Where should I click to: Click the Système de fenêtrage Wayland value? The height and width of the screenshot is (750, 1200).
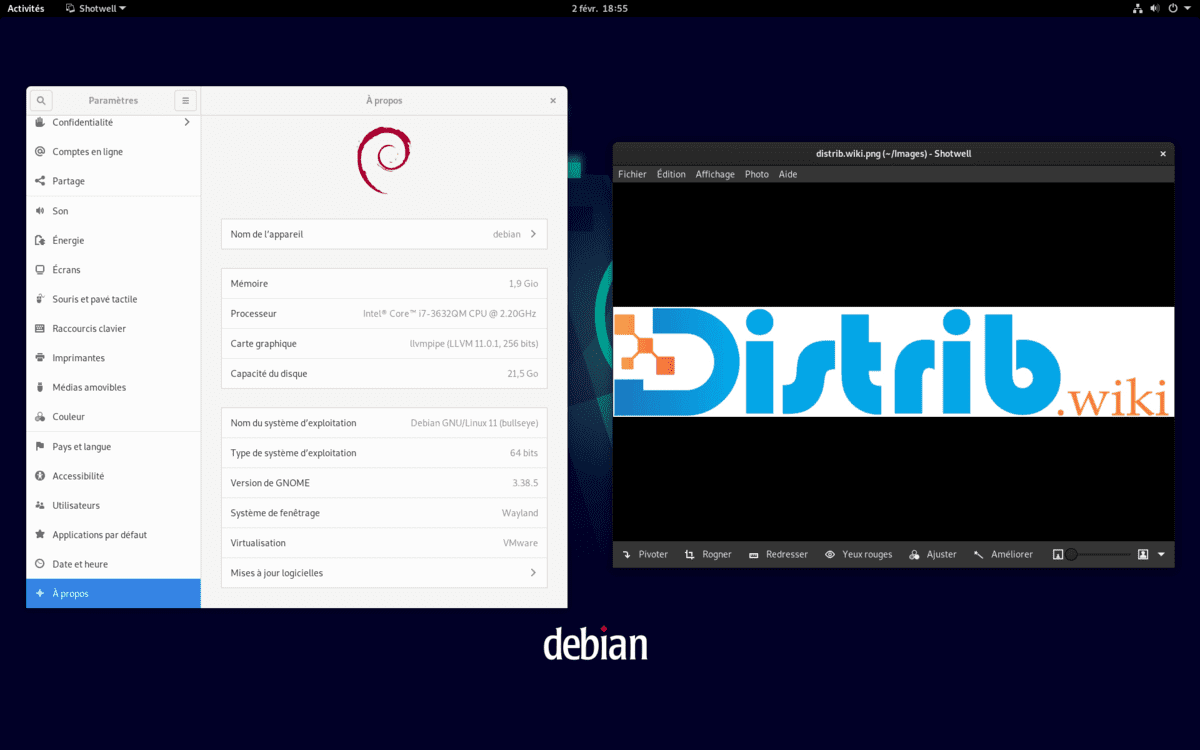coord(520,513)
